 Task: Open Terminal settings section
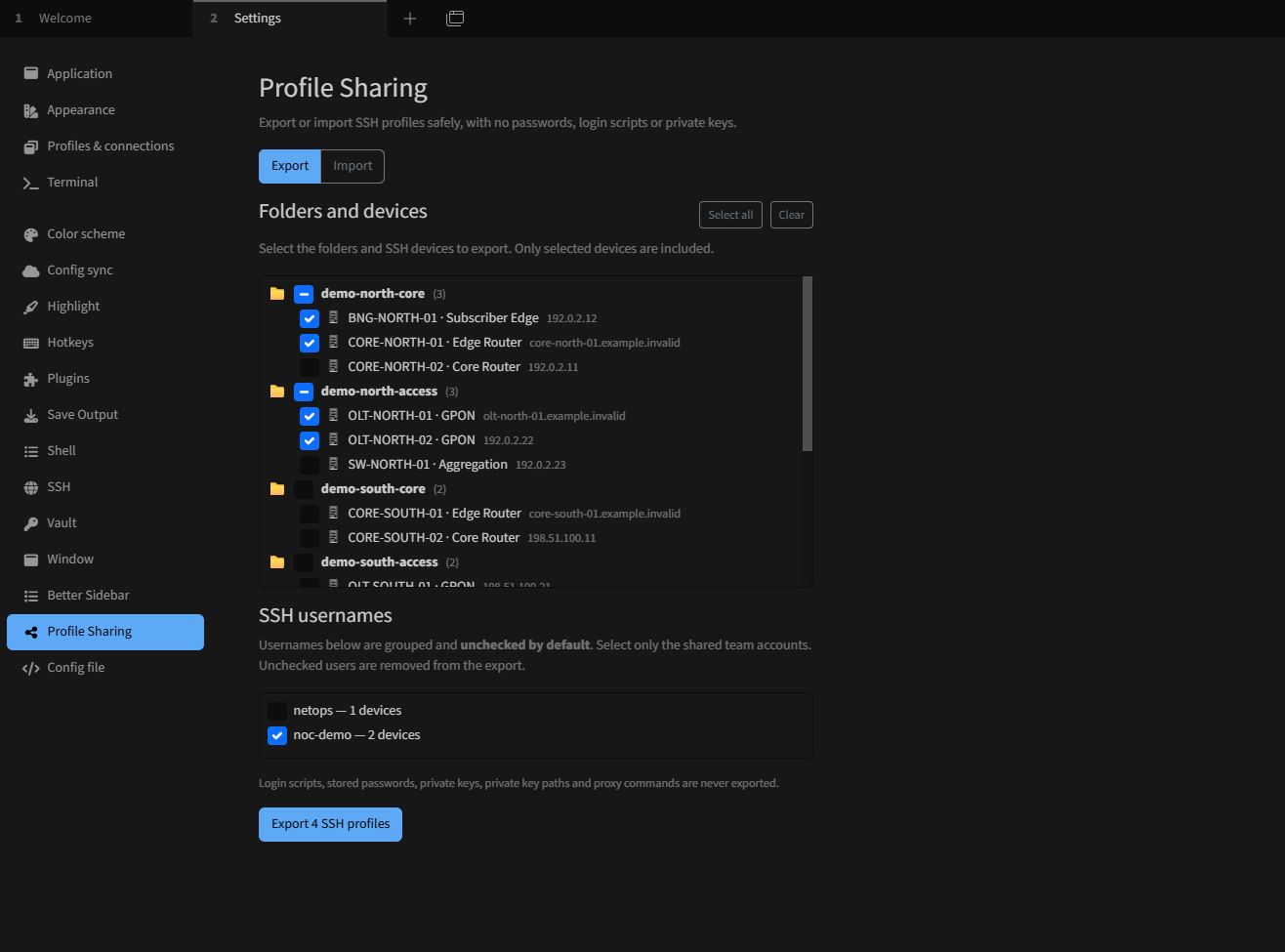pyautogui.click(x=105, y=182)
